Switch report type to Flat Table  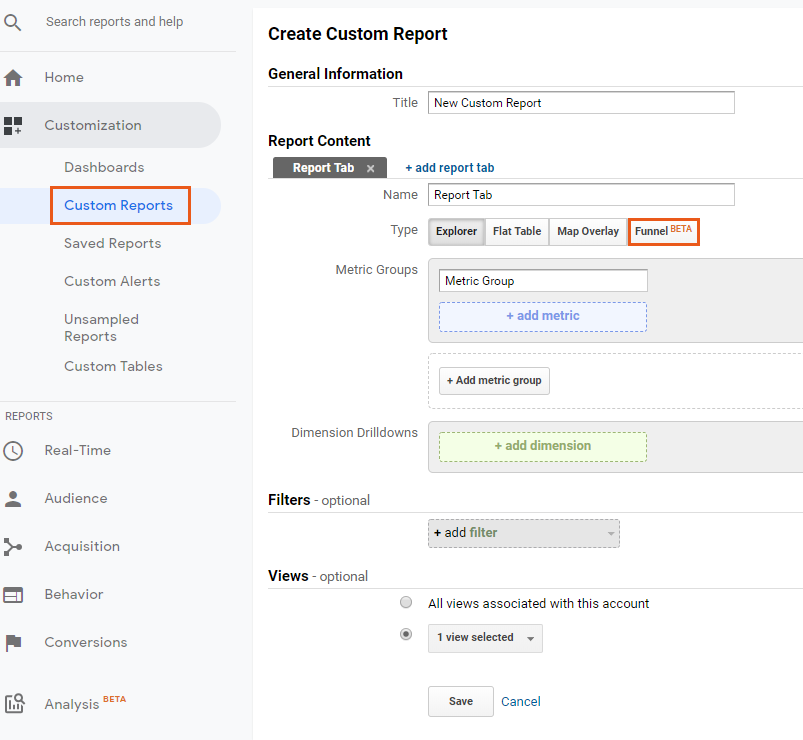(517, 231)
